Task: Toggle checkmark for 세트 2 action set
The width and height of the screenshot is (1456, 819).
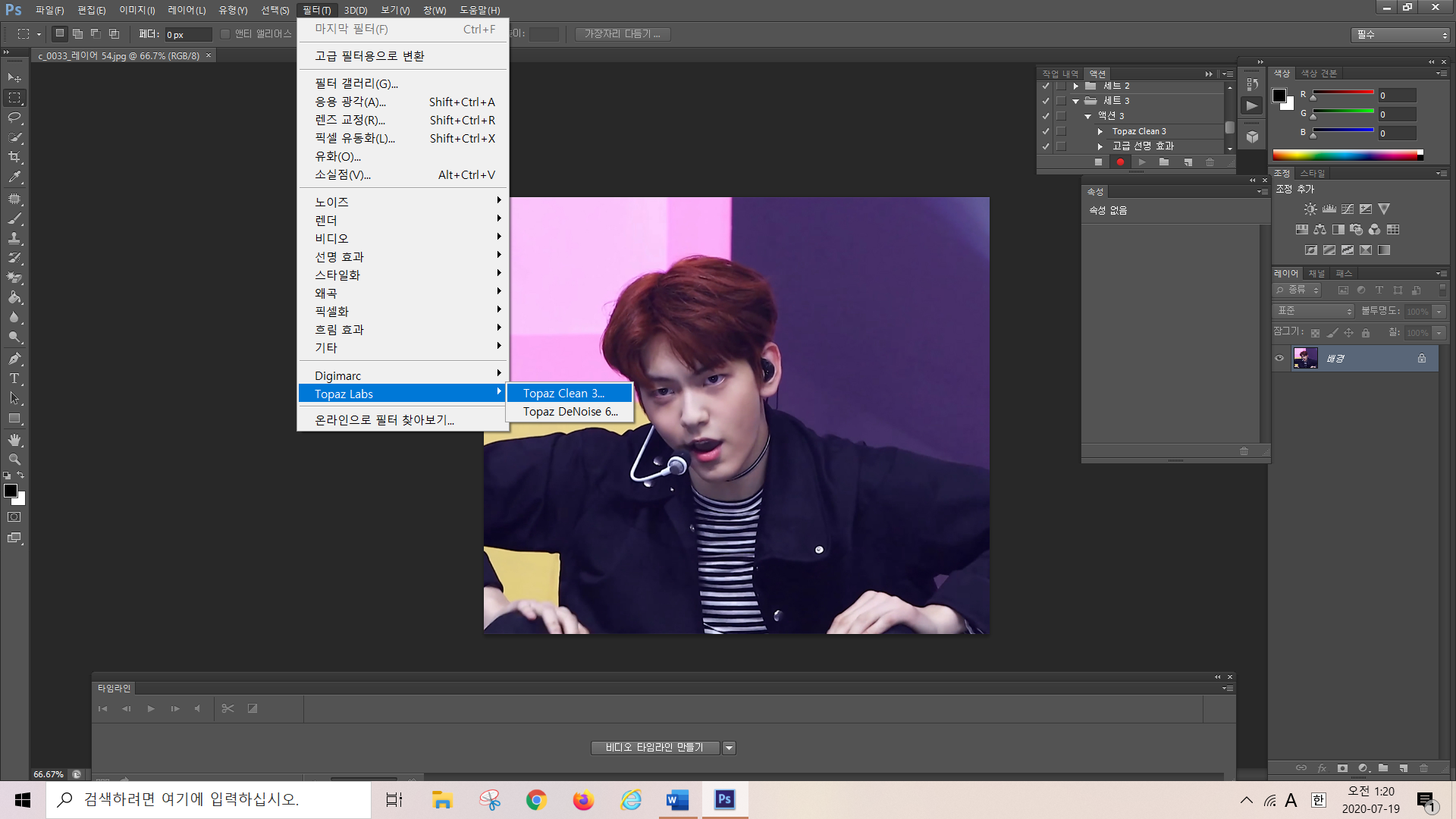Action: point(1046,86)
